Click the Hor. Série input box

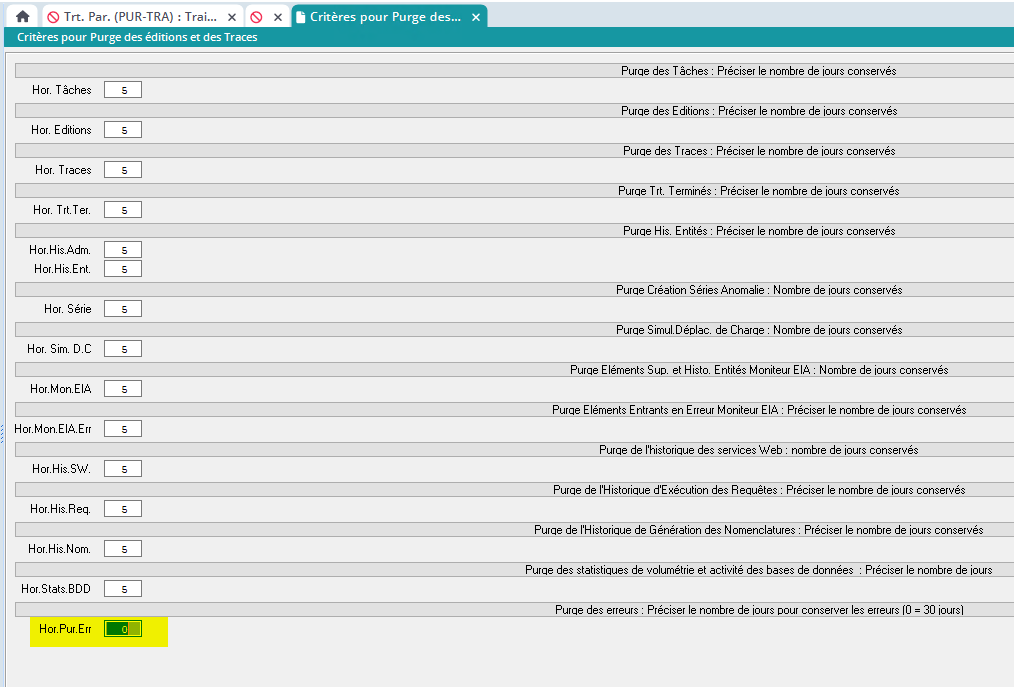coord(123,309)
